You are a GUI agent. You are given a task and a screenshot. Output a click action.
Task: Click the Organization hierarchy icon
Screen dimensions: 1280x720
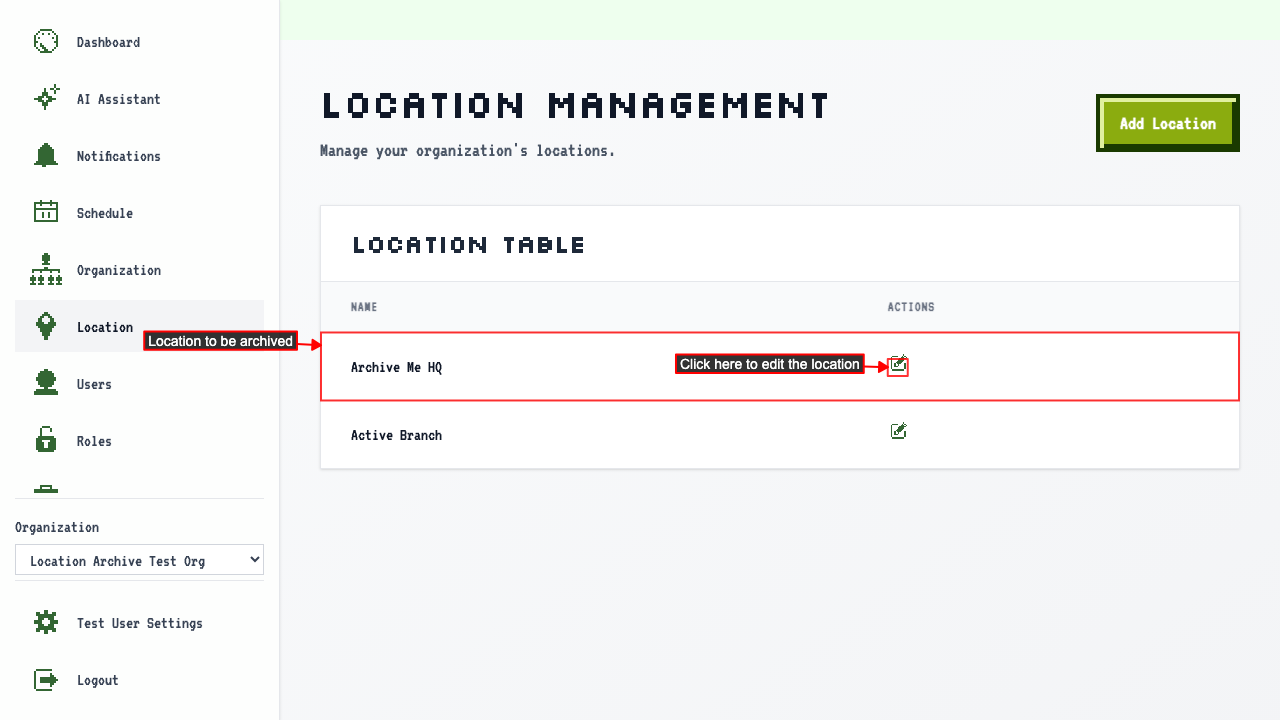coord(46,270)
